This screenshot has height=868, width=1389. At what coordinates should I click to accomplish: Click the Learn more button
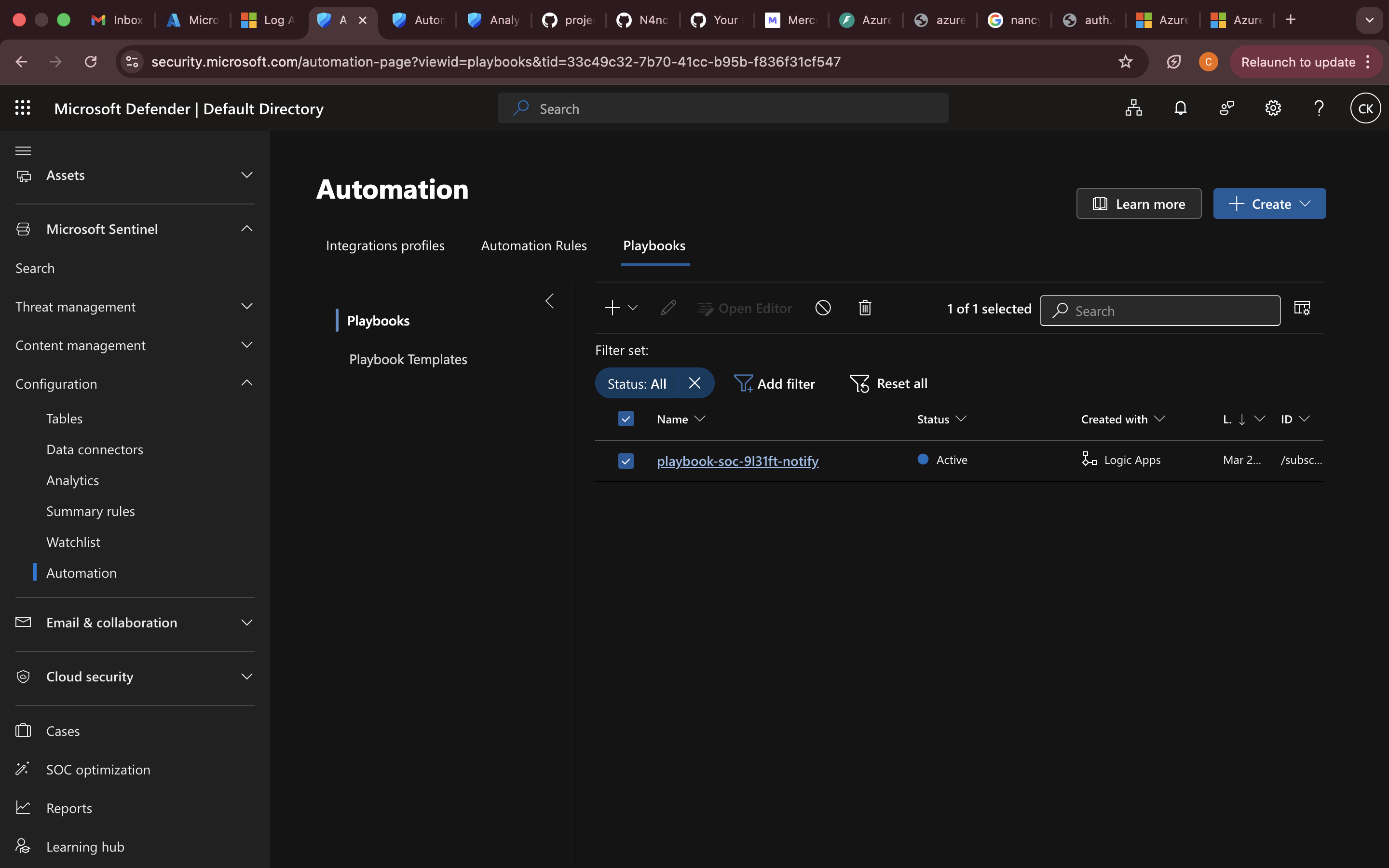pyautogui.click(x=1138, y=204)
